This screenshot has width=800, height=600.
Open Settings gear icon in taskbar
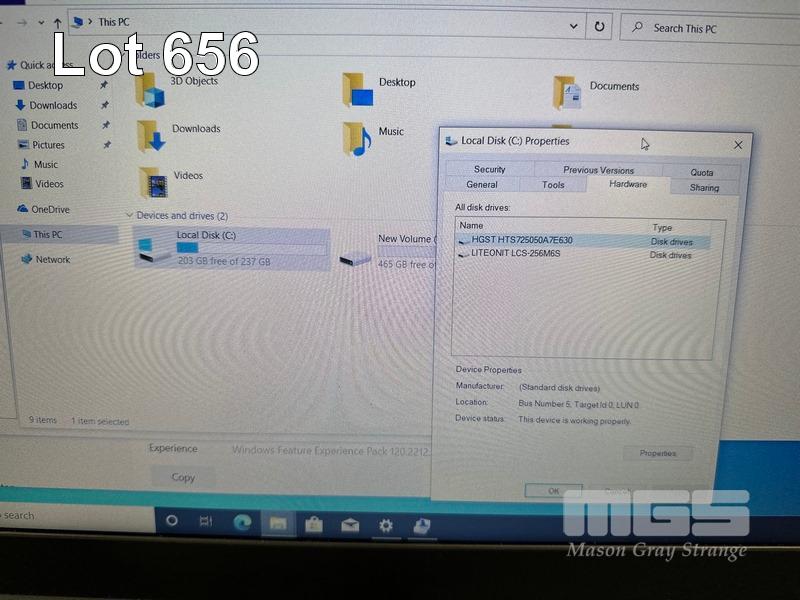pyautogui.click(x=385, y=525)
